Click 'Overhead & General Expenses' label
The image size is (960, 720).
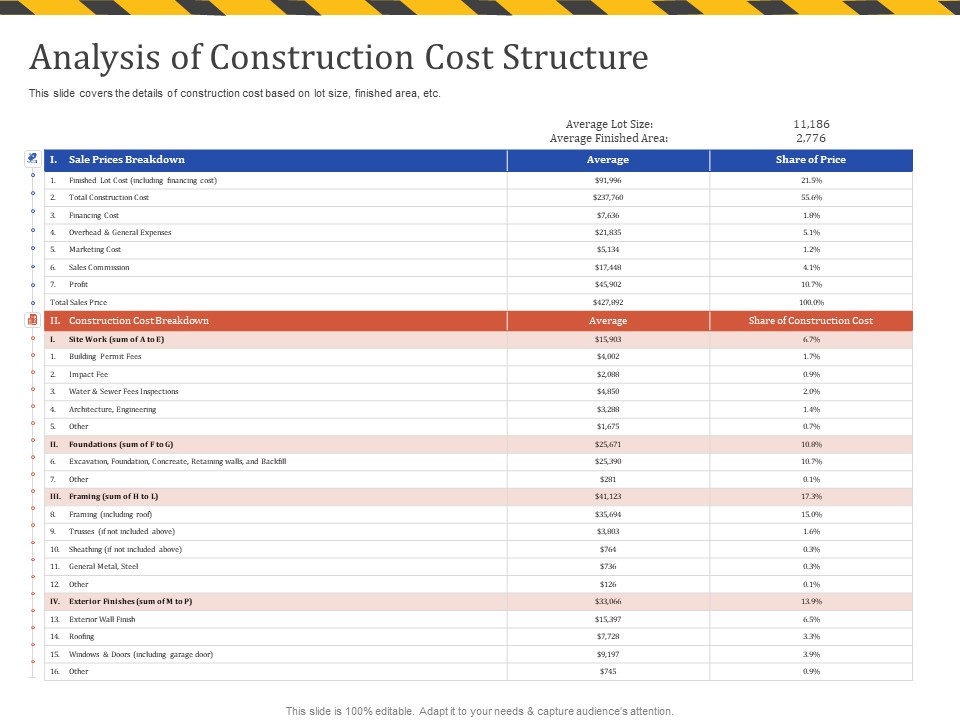(x=120, y=233)
